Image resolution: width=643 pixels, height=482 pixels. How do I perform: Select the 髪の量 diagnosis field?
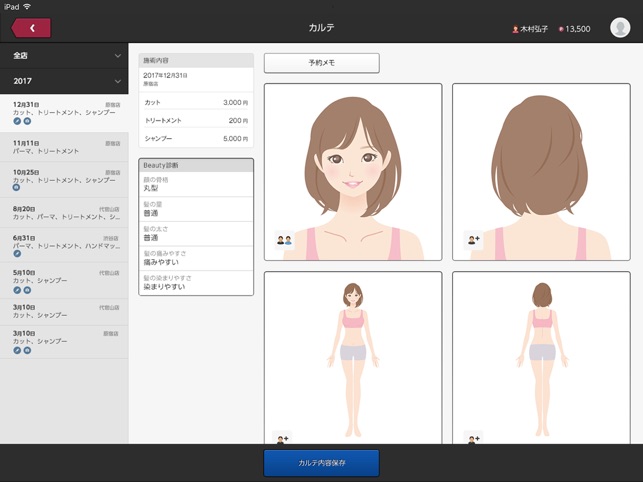click(x=196, y=208)
